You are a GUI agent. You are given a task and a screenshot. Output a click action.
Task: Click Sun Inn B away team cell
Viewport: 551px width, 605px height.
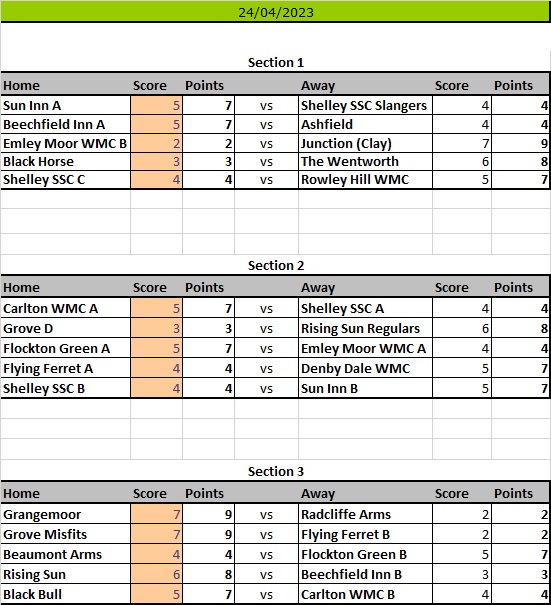365,388
